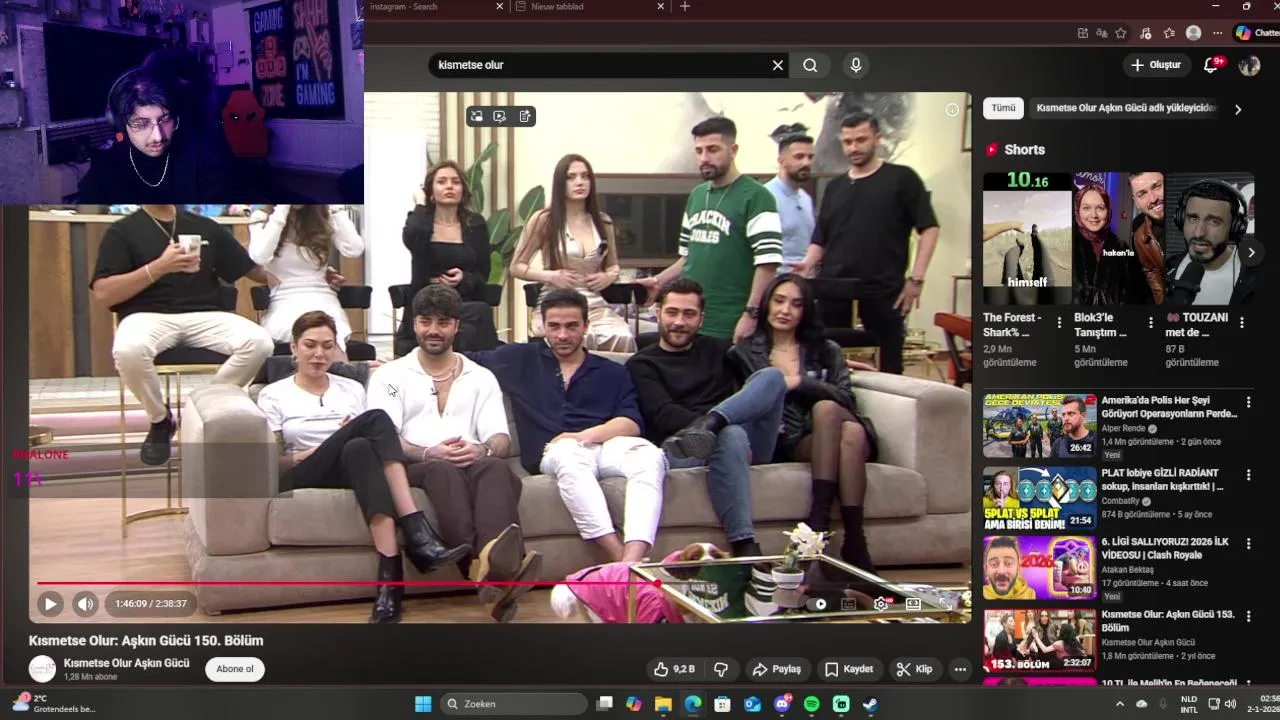Screen dimensions: 1280x720
Task: Create a clip with Klip button
Action: coord(914,669)
